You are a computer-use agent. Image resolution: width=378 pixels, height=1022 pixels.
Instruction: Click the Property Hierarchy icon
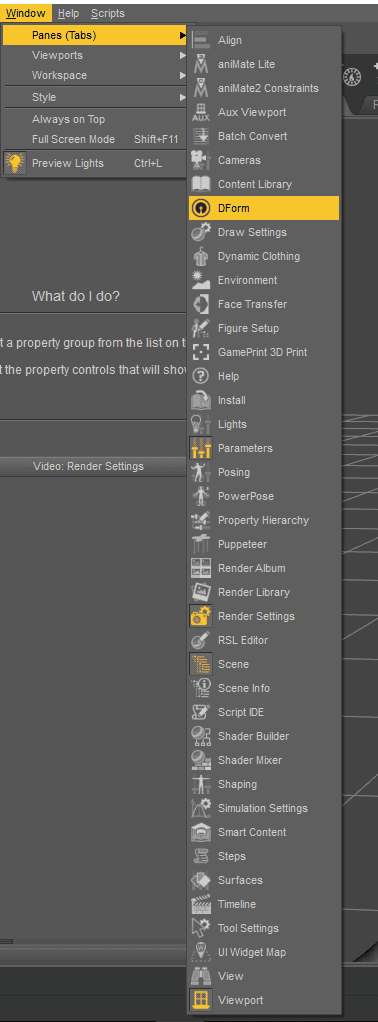(201, 520)
